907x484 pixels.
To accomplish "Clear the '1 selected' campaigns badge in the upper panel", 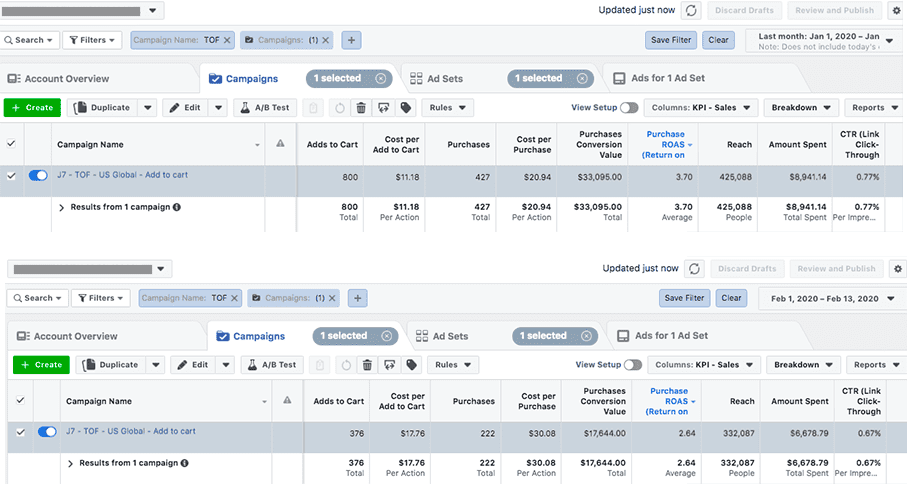I will point(381,78).
